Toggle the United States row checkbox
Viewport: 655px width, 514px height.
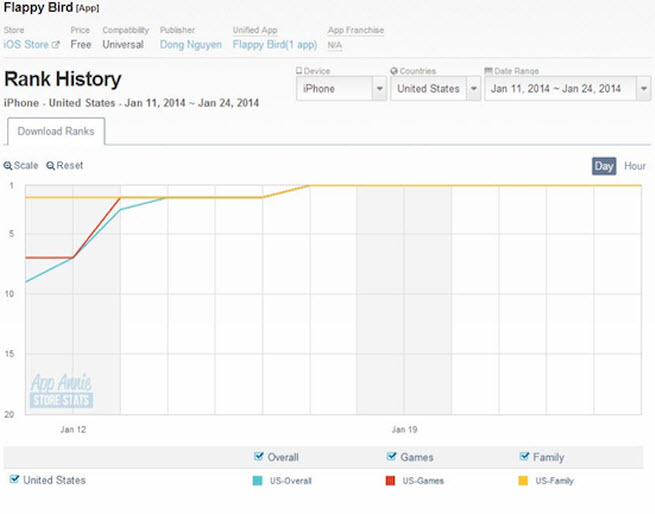coord(14,479)
